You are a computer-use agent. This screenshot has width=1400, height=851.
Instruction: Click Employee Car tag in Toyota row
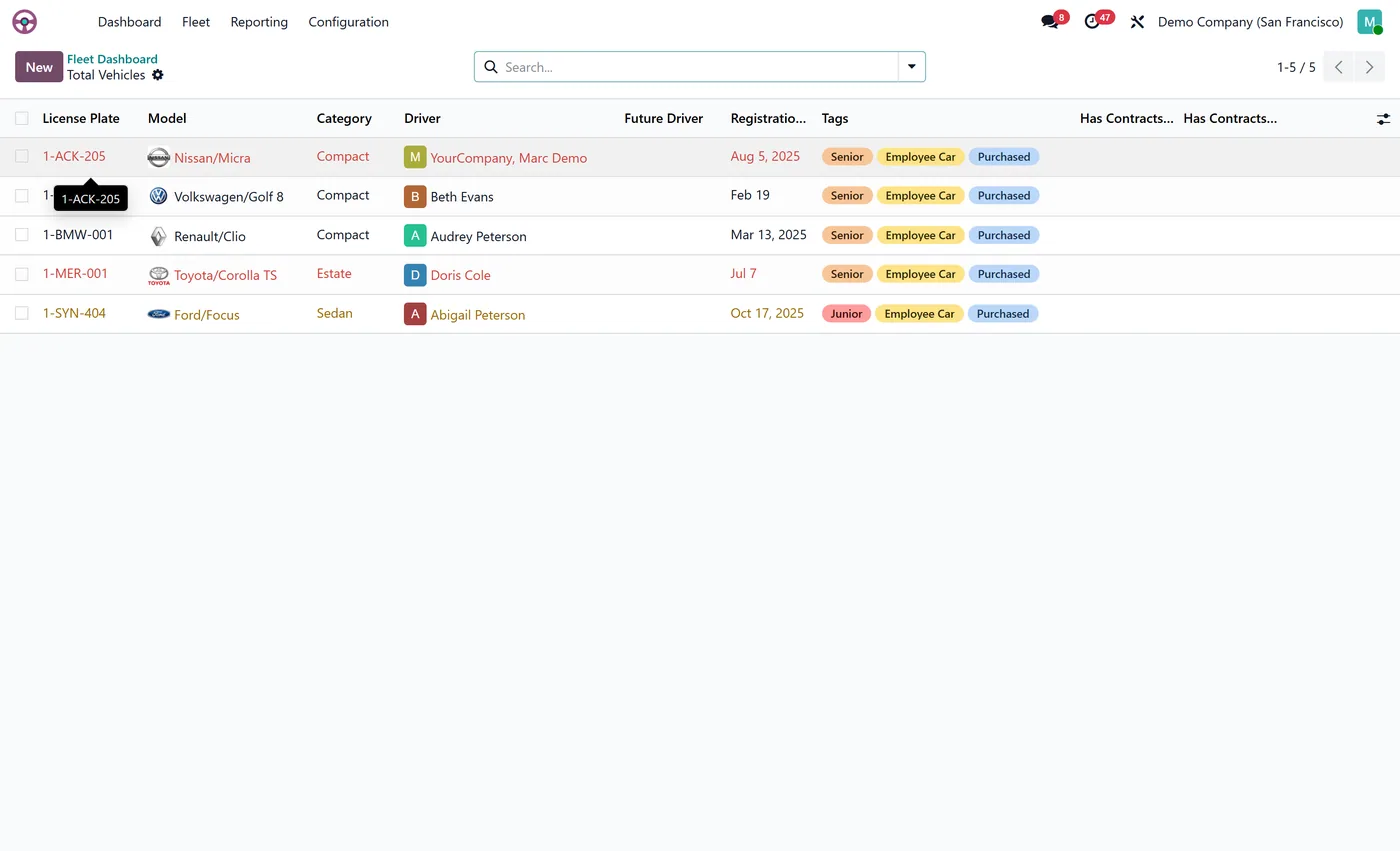pos(920,274)
